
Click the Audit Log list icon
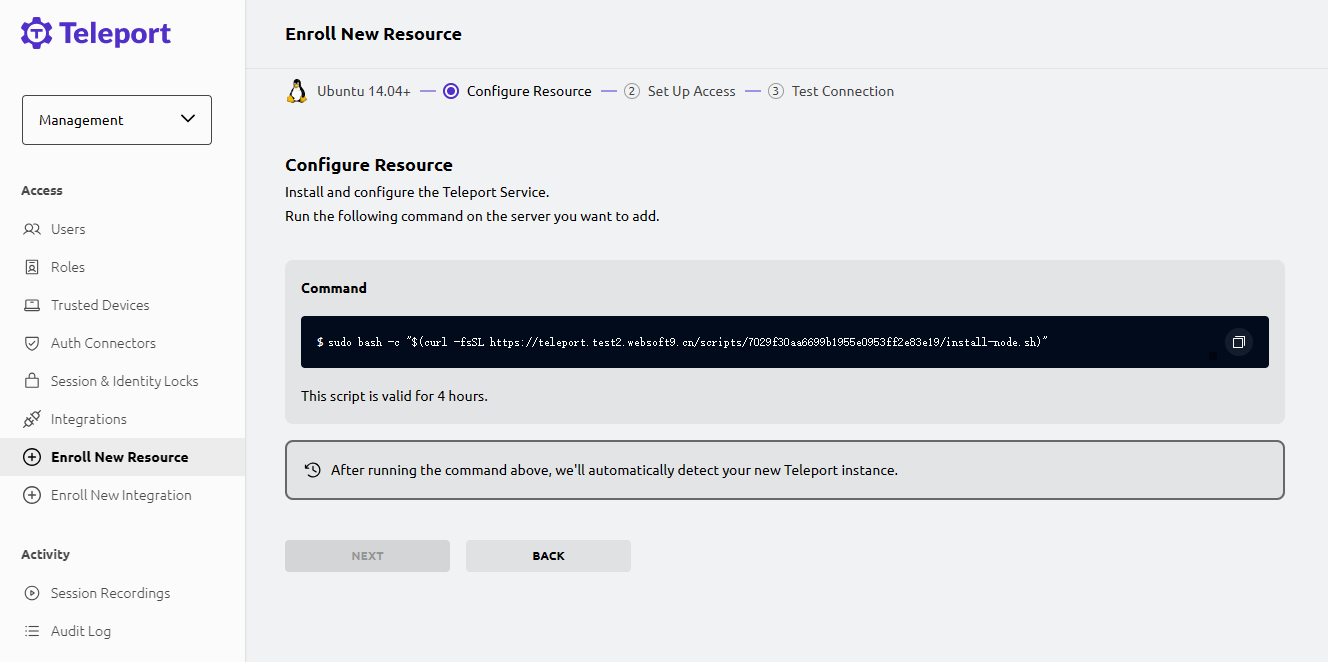click(32, 631)
